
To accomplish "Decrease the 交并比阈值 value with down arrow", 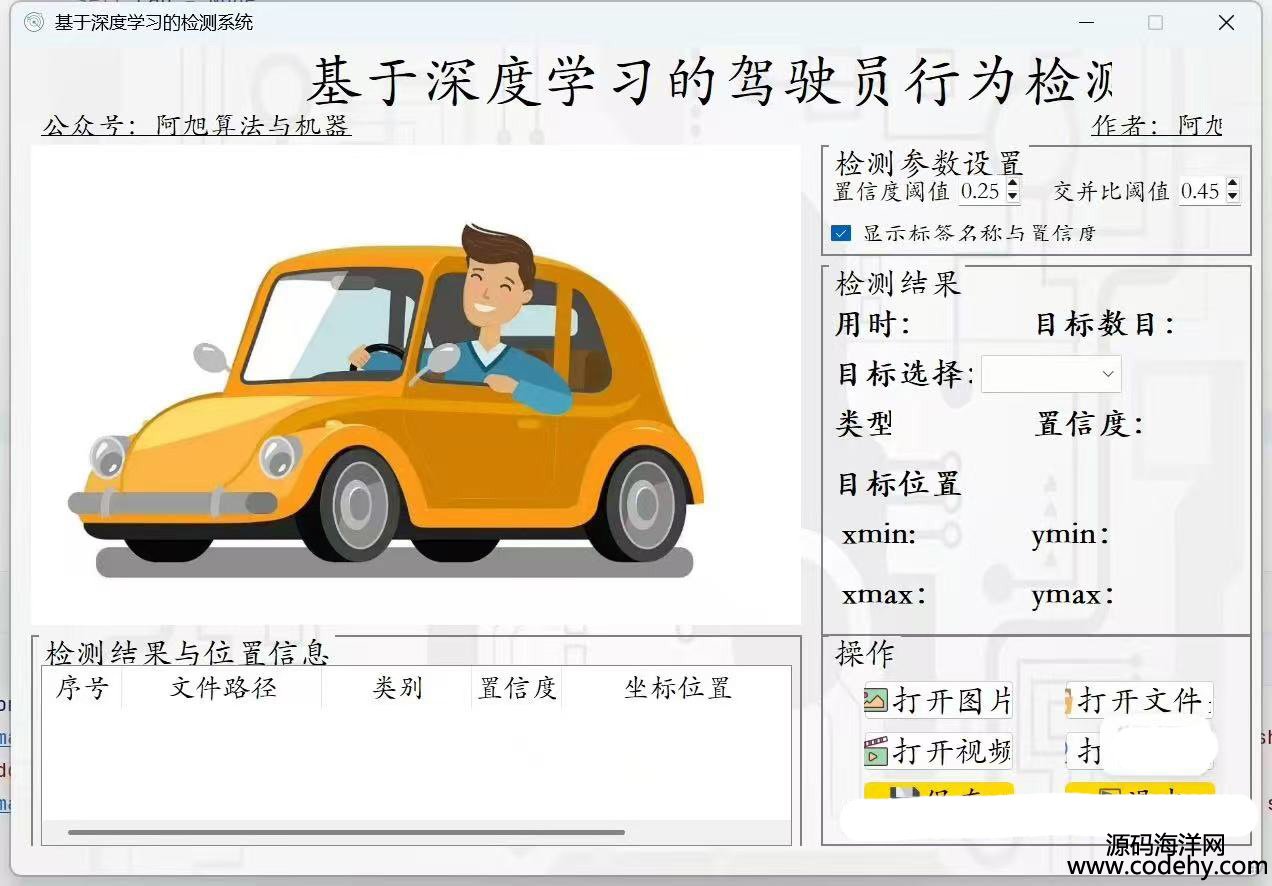I will 1232,196.
